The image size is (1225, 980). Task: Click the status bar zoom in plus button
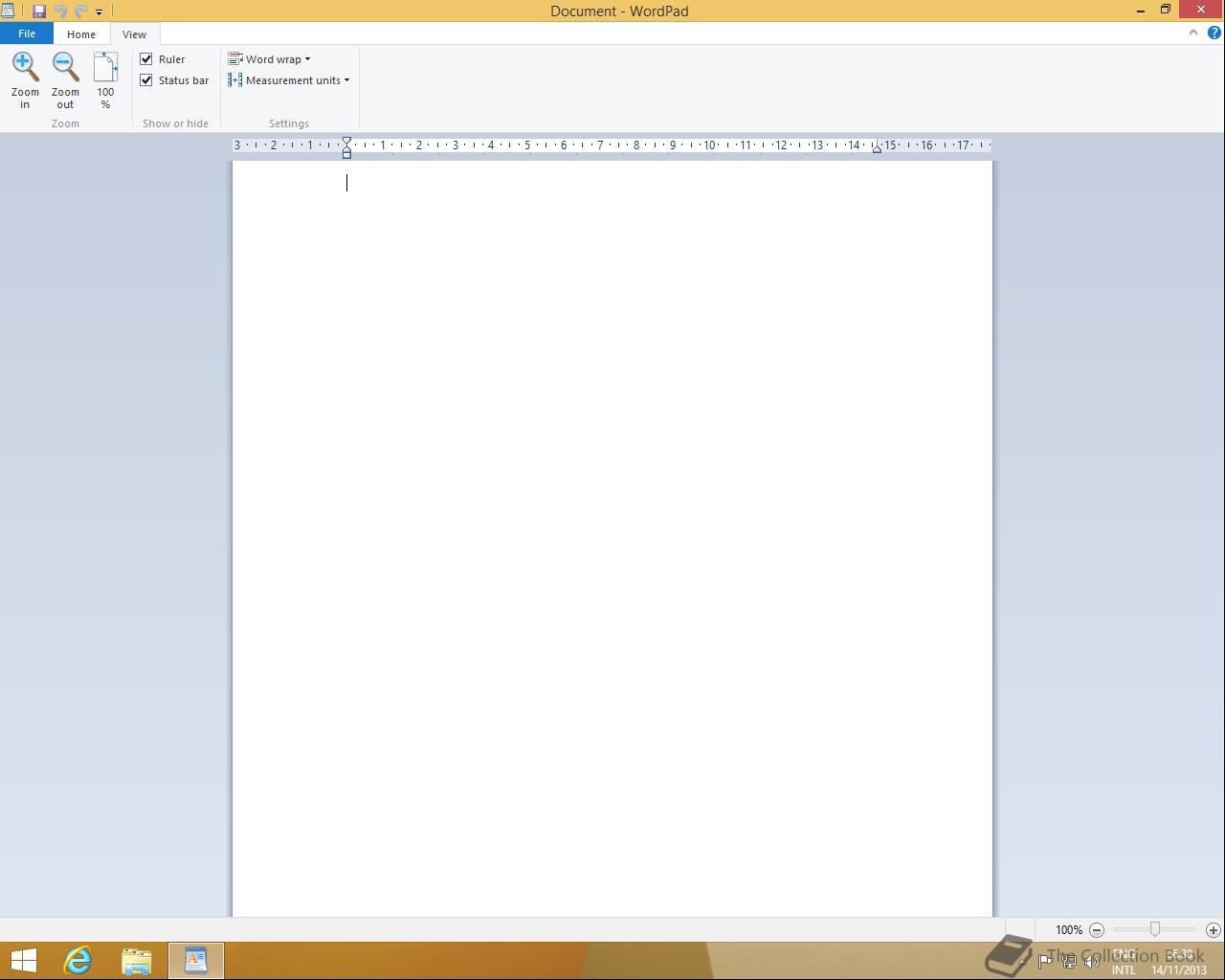(1213, 929)
